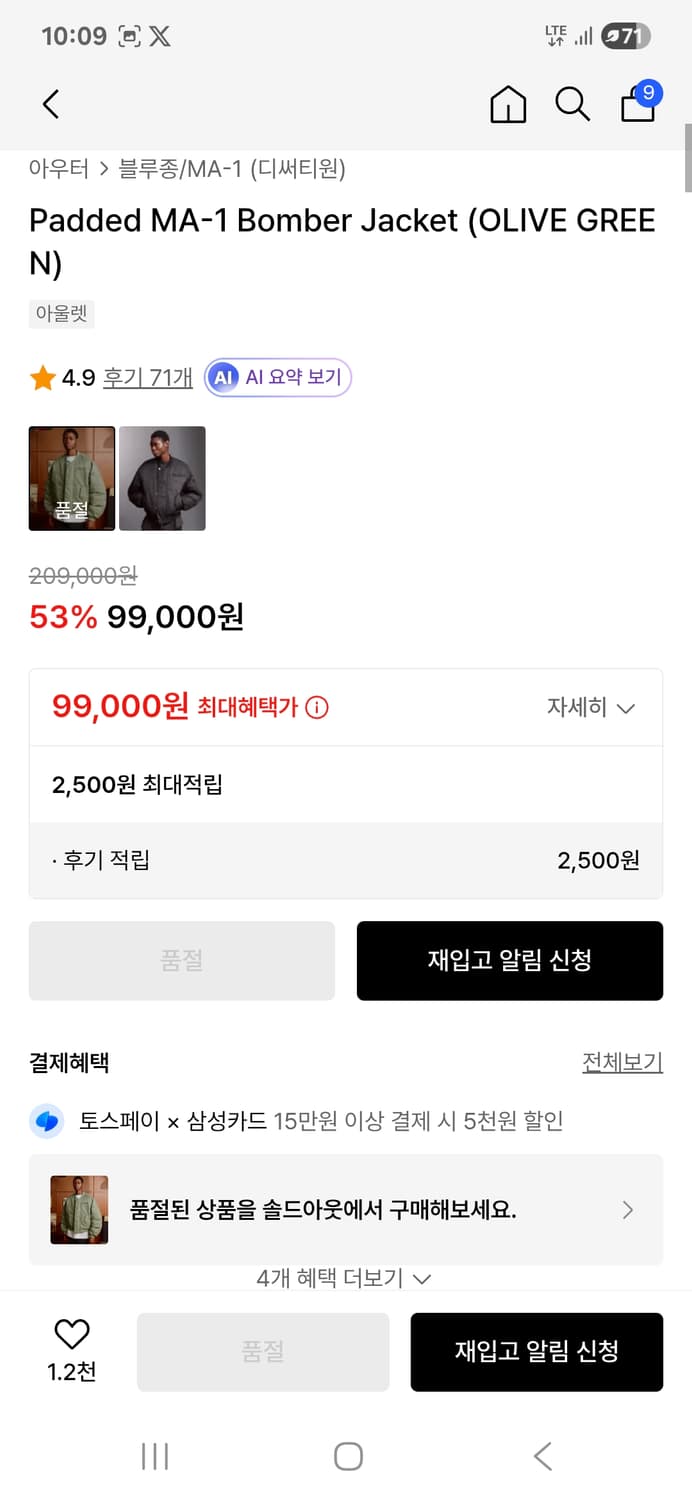This screenshot has width=692, height=1500.
Task: Expand 4개 혜택 더보기
Action: tap(344, 1278)
